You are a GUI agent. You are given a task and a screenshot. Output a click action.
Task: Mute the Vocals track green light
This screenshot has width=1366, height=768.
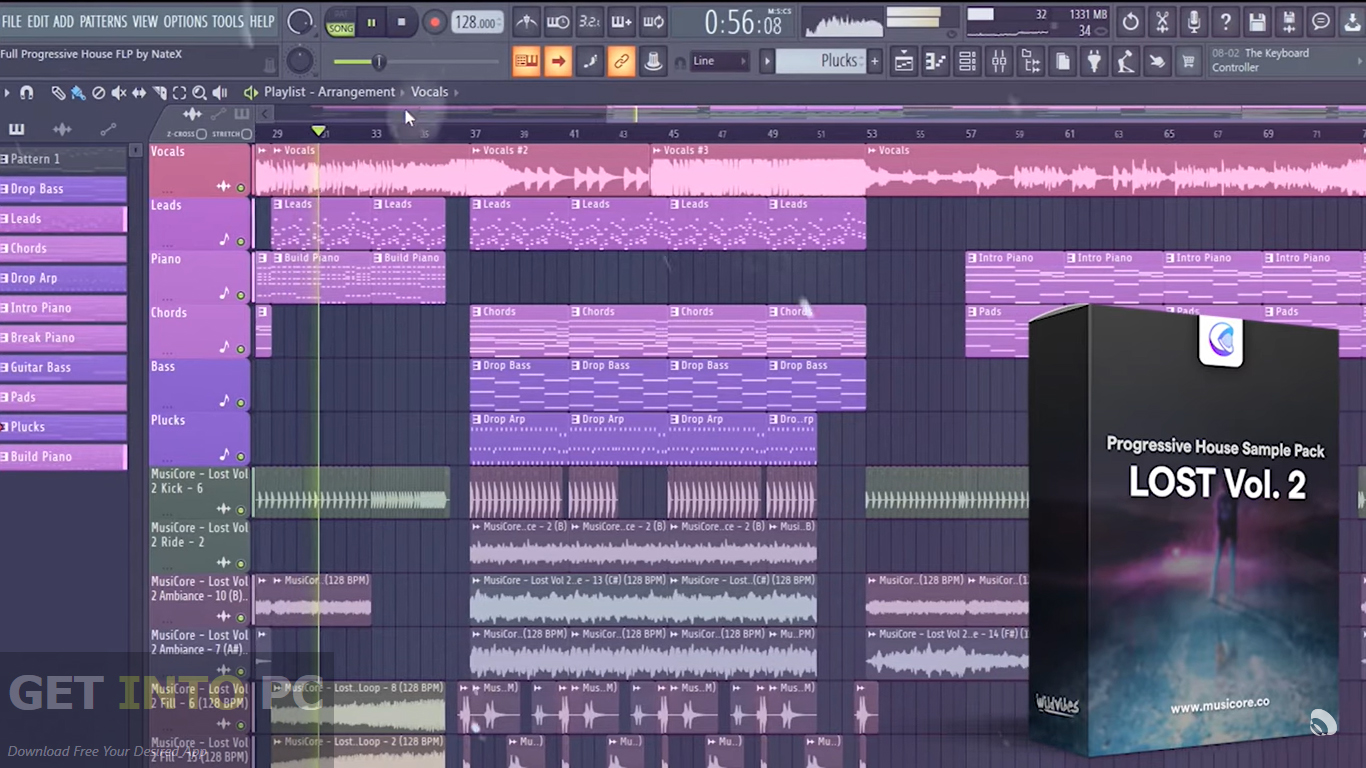point(240,187)
